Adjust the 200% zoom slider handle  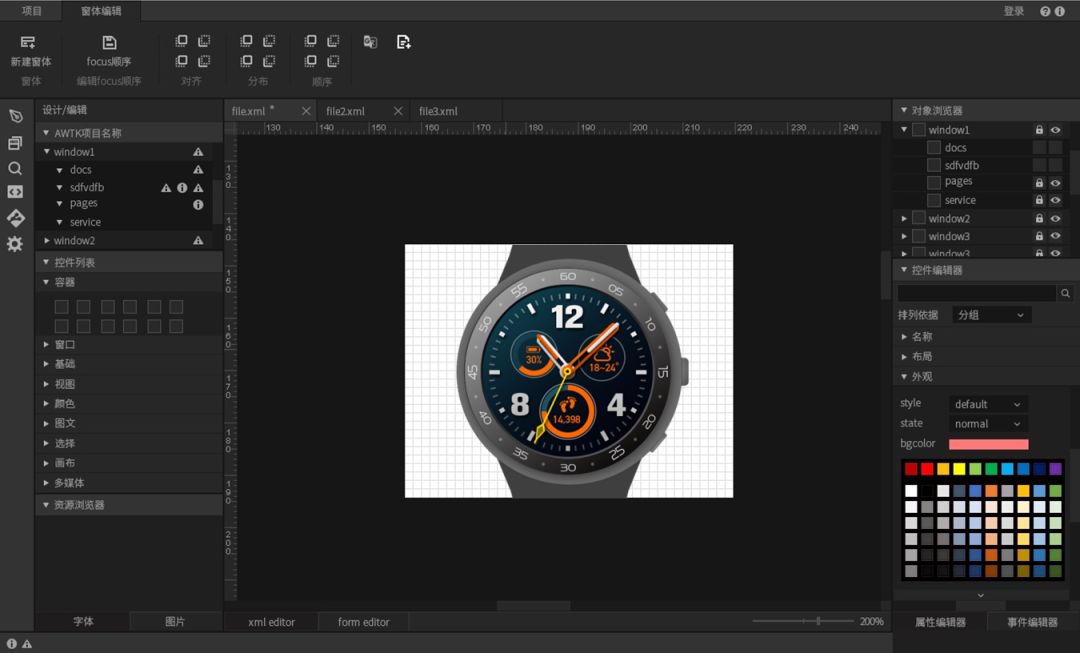(818, 621)
